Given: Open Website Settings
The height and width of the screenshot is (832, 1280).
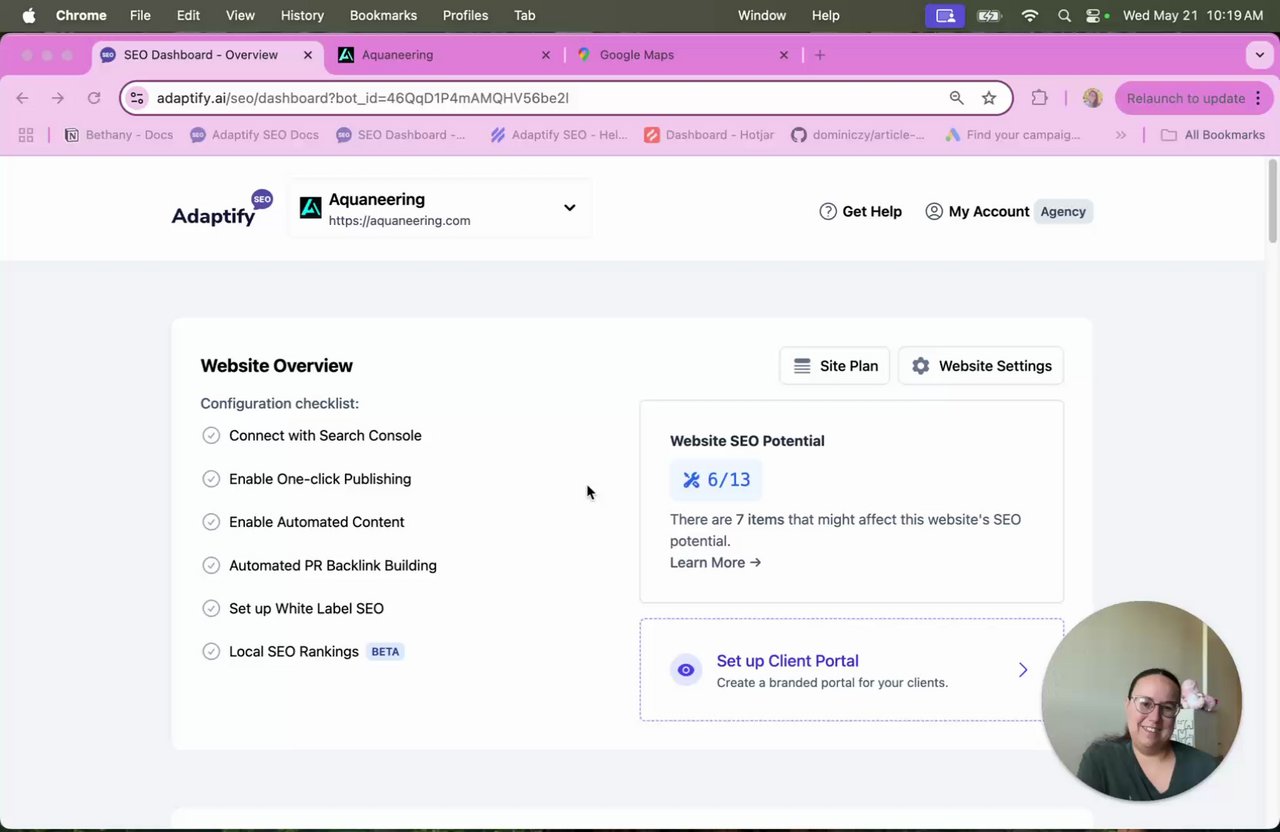Looking at the screenshot, I should 981,366.
